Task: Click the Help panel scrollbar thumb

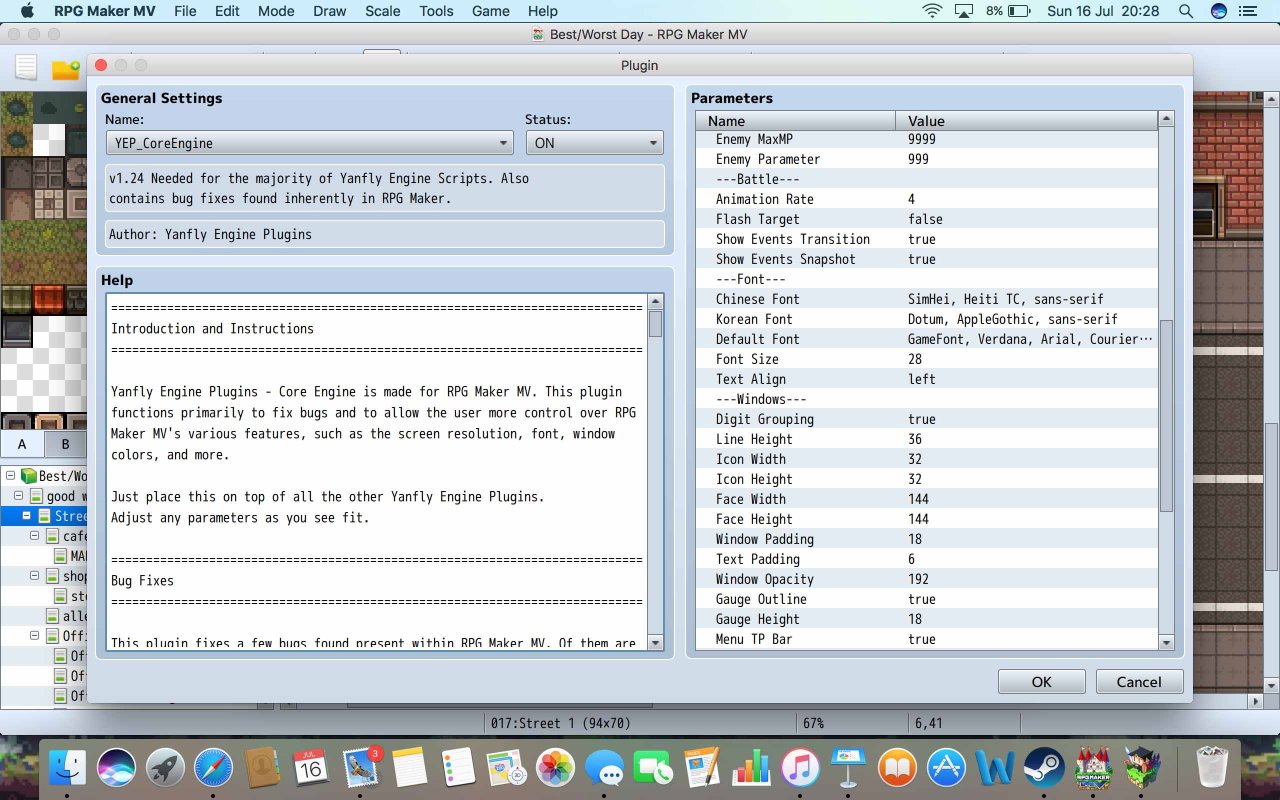Action: [x=655, y=324]
